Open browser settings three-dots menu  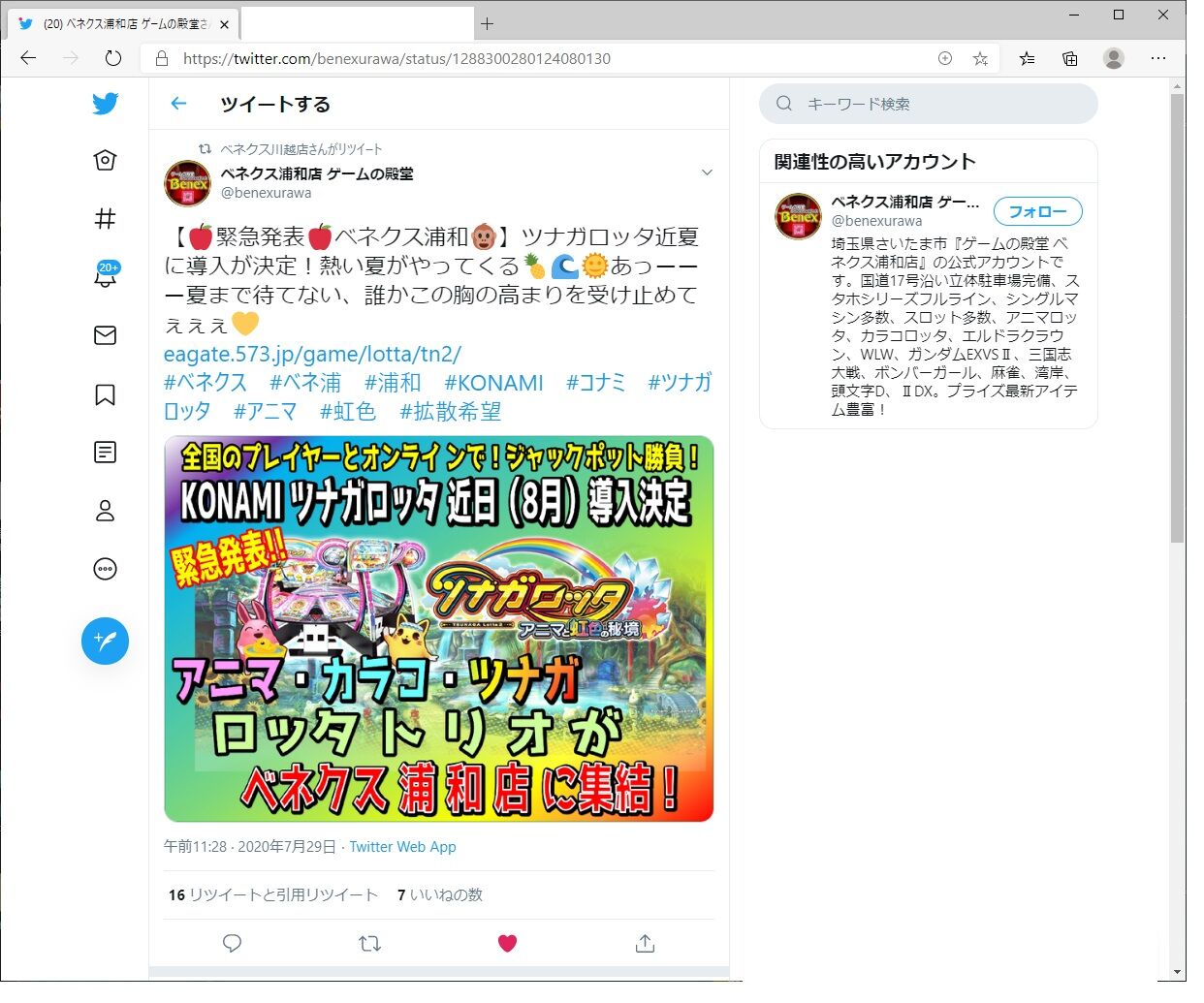(x=1158, y=58)
